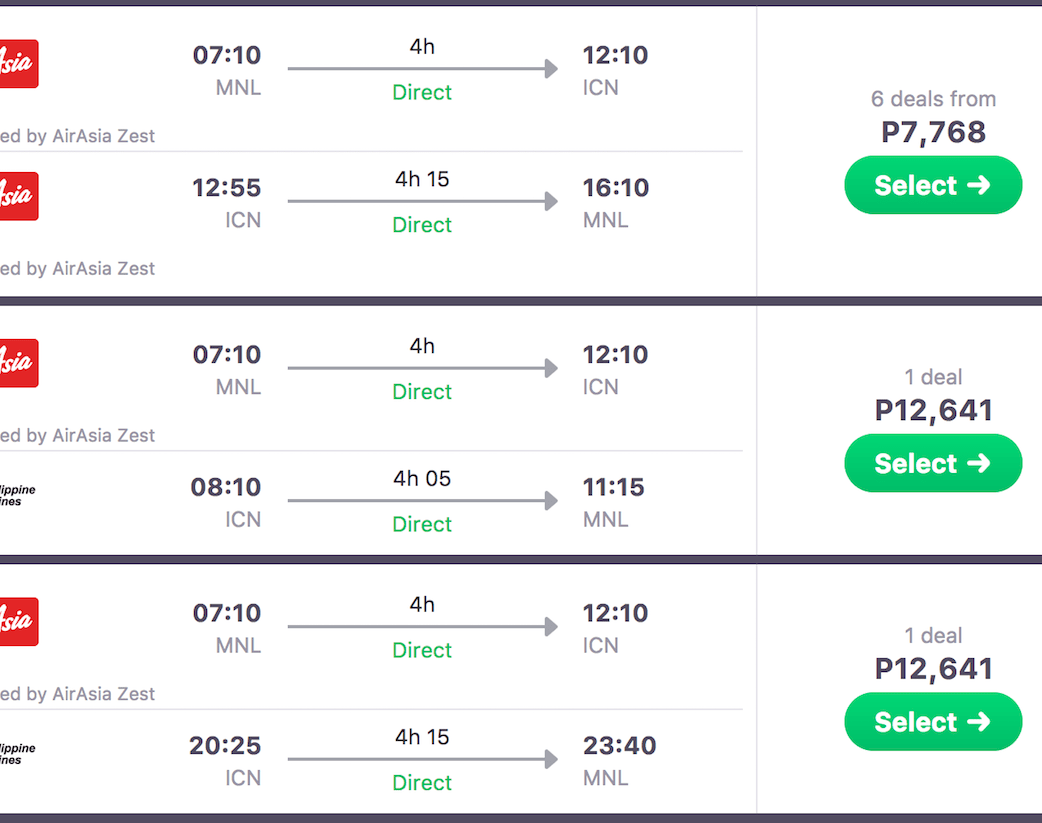The width and height of the screenshot is (1042, 823).
Task: Click the P7,768 price
Action: click(933, 132)
